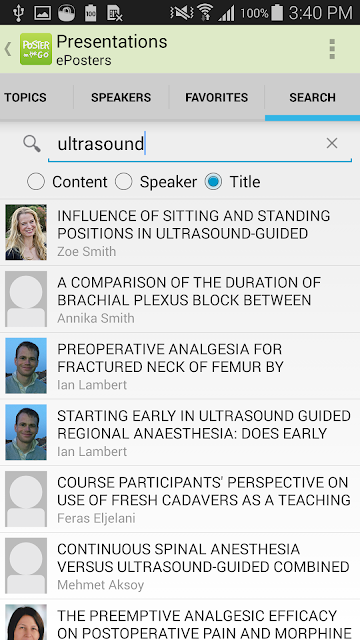Select the Content radio button
This screenshot has width=360, height=640.
[x=36, y=182]
